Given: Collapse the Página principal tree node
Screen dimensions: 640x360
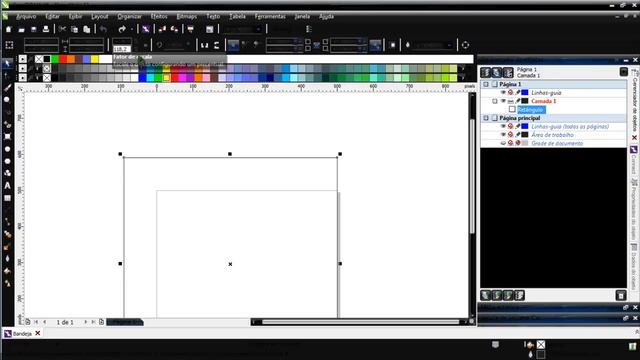Looking at the screenshot, I should [486, 118].
